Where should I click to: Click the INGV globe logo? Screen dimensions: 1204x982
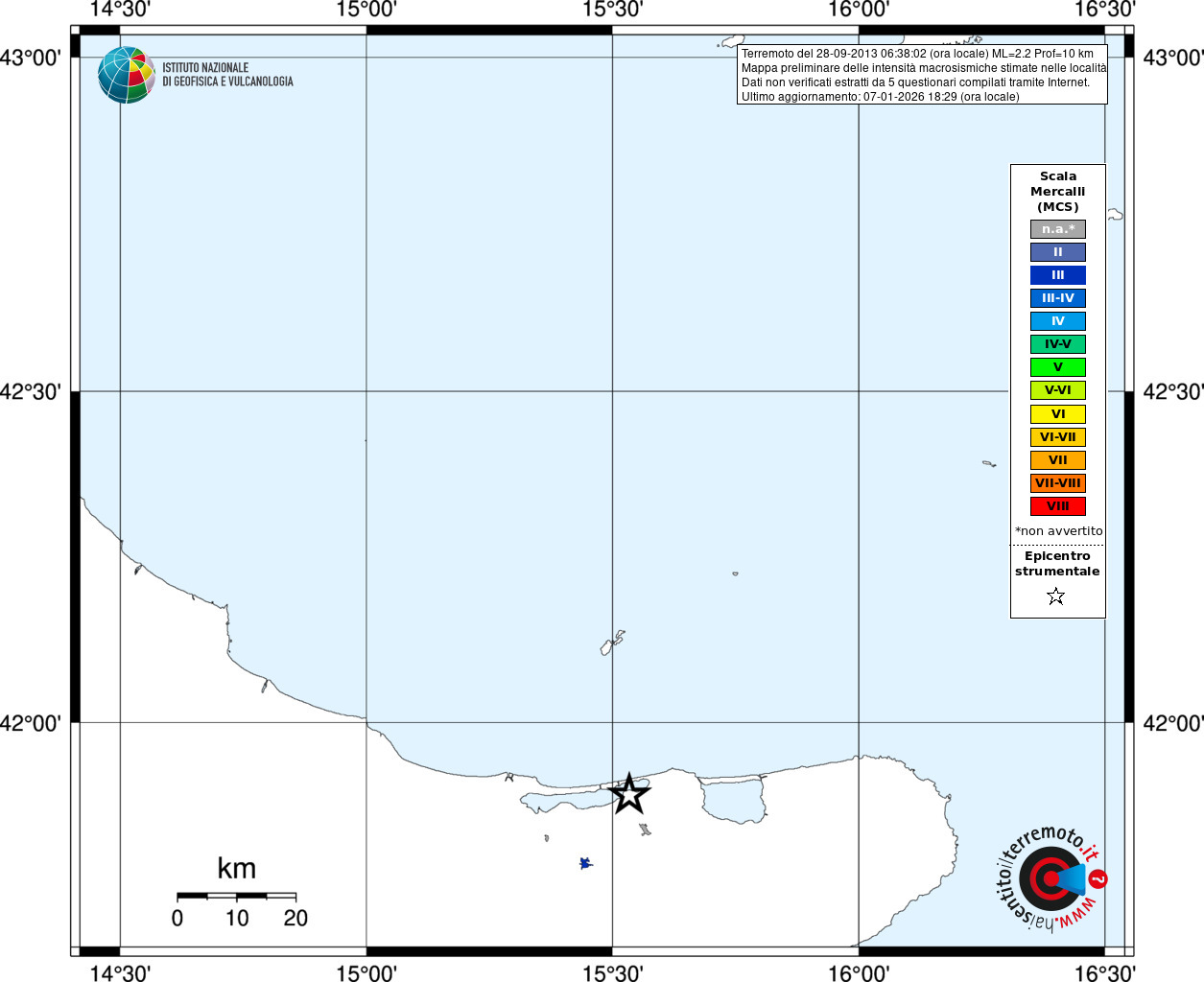126,75
